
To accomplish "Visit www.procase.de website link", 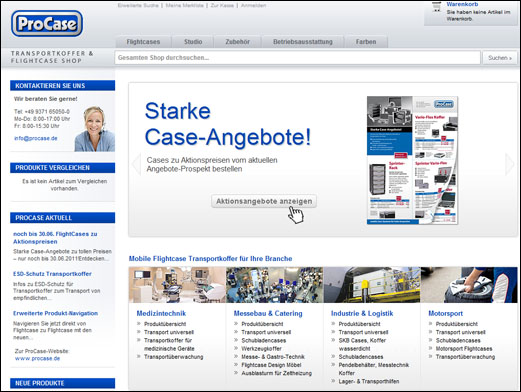I will coord(37,359).
